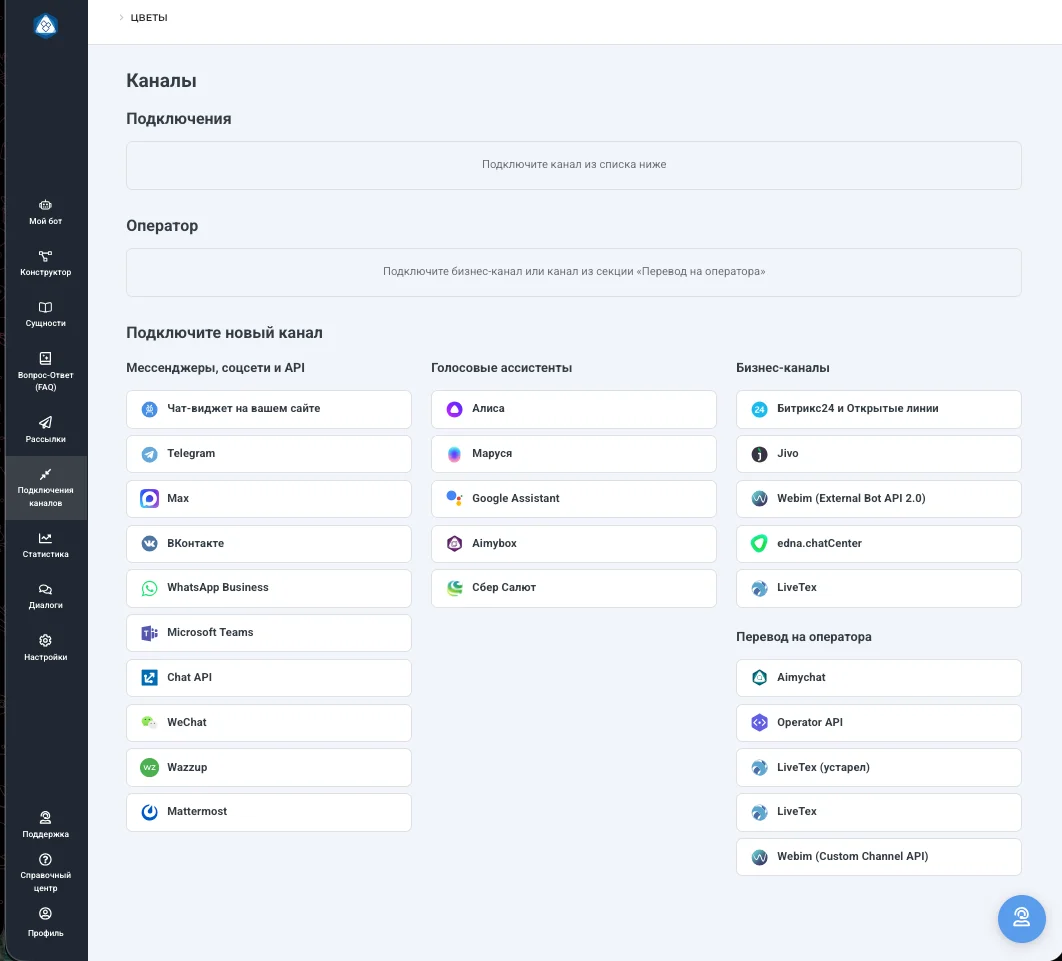Connect the Chat API channel
This screenshot has width=1062, height=961.
pos(269,678)
